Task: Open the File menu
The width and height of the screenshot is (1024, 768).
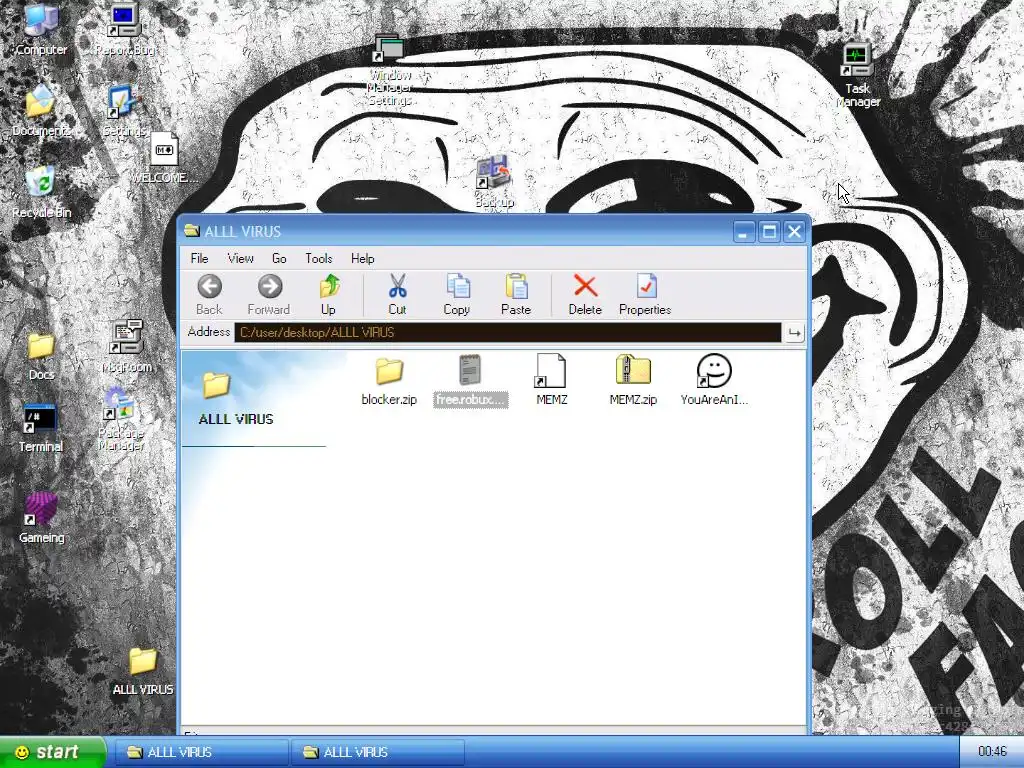Action: (x=199, y=259)
